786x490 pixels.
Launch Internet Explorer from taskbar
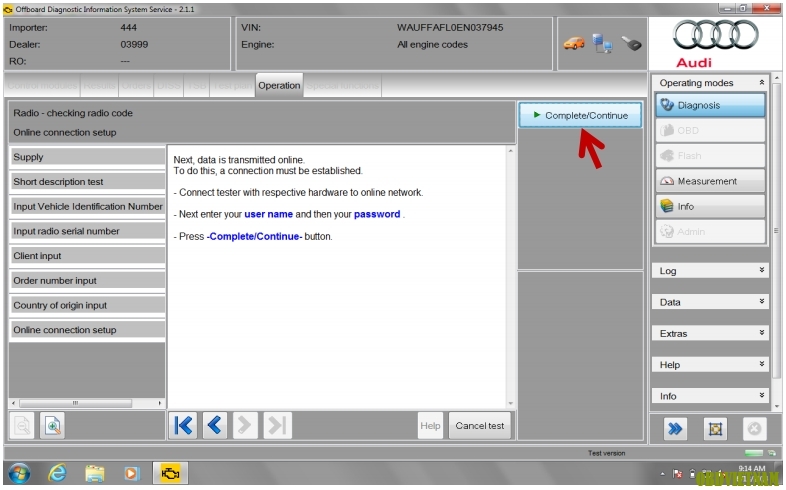[x=57, y=473]
